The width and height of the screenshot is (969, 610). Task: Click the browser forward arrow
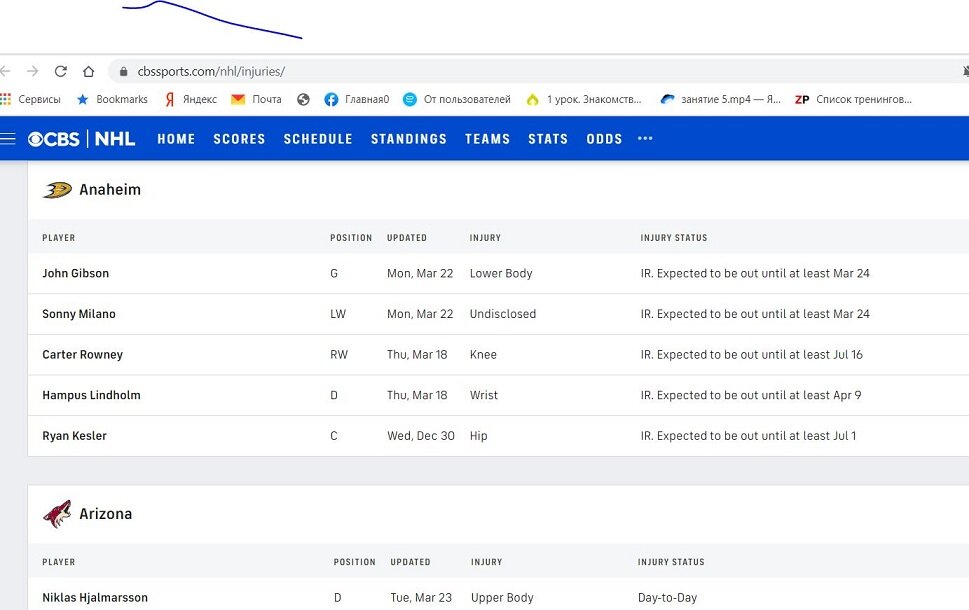click(32, 72)
